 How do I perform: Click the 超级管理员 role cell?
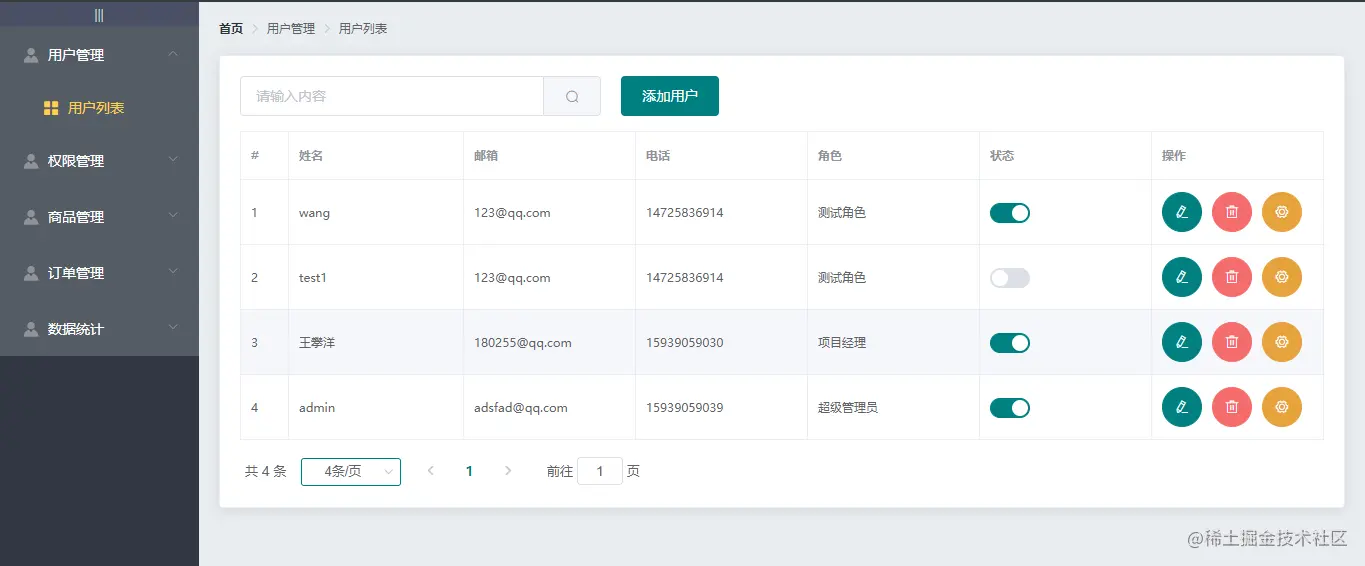(x=848, y=408)
